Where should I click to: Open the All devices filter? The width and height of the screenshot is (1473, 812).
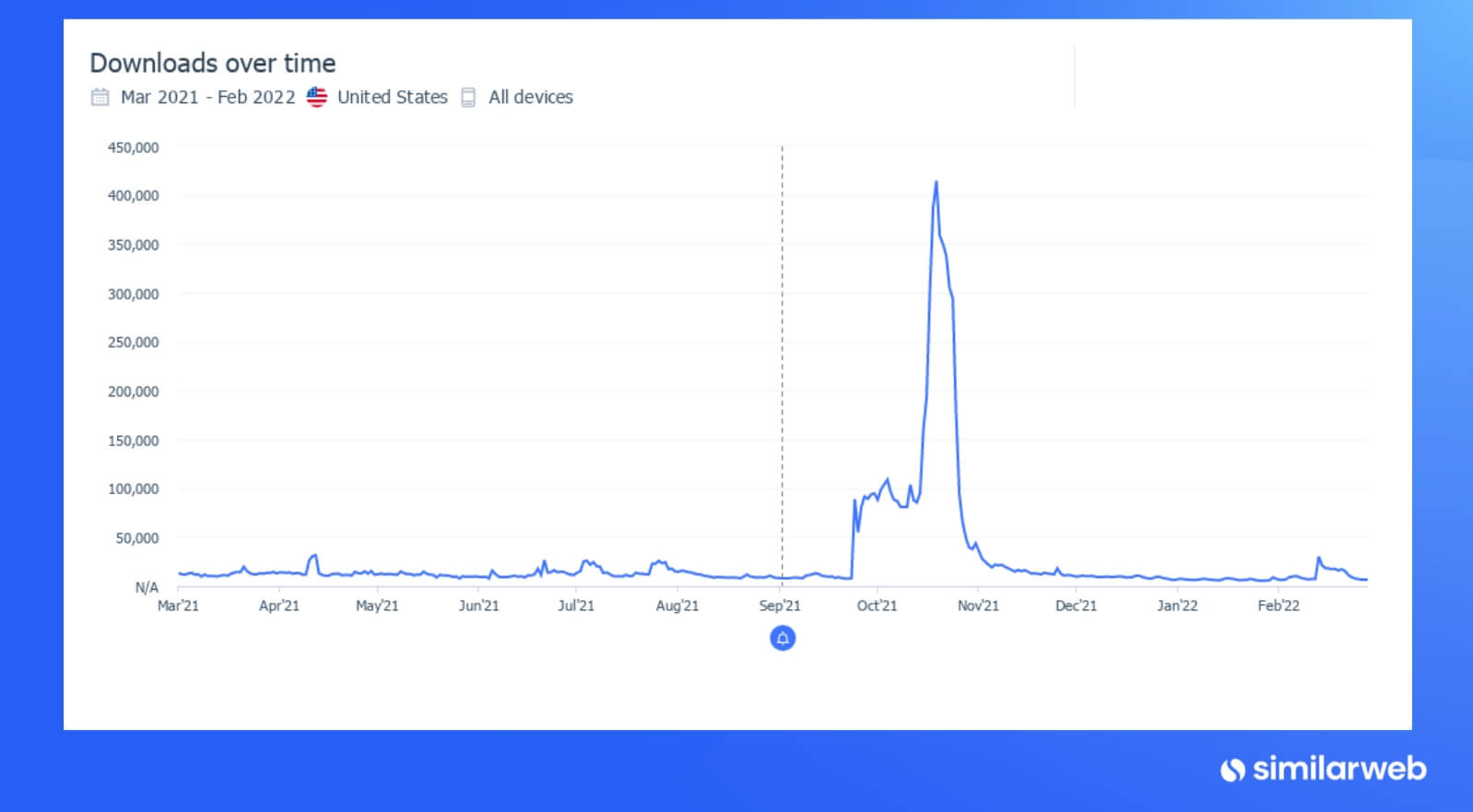click(531, 97)
